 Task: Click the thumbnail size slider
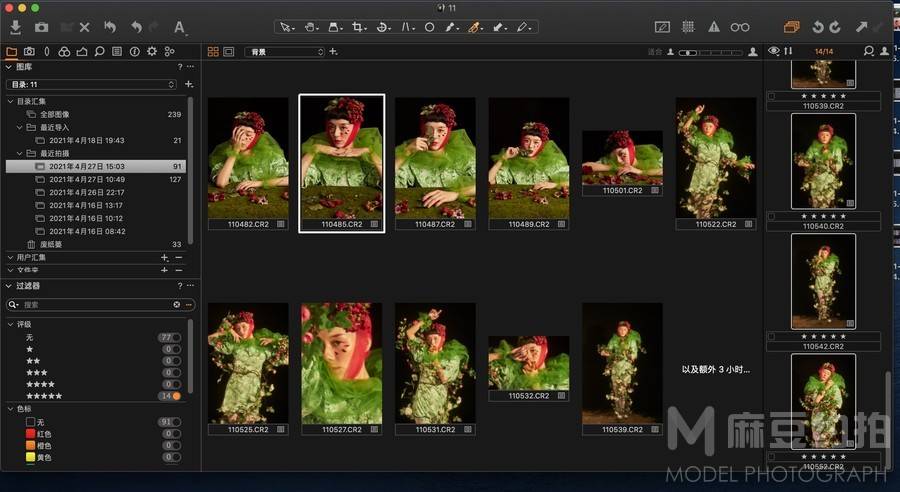click(x=711, y=52)
